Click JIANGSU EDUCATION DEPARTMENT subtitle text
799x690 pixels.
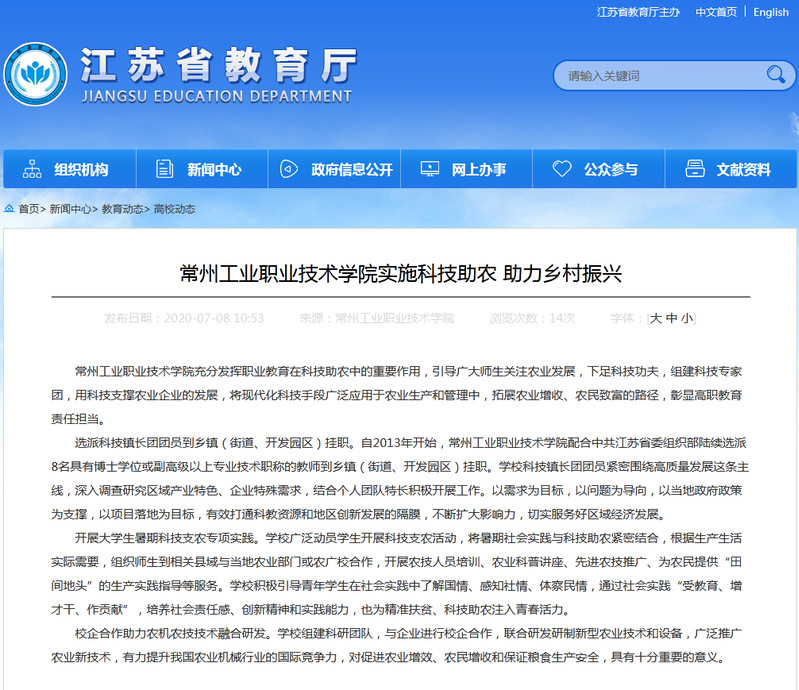pyautogui.click(x=217, y=96)
